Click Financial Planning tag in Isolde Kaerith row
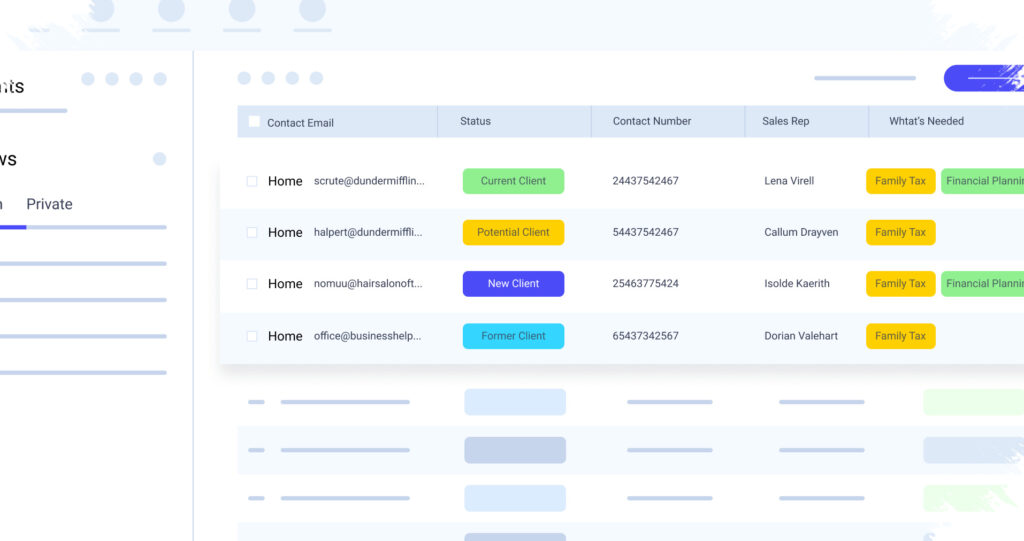Viewport: 1024px width, 541px height. click(x=982, y=284)
